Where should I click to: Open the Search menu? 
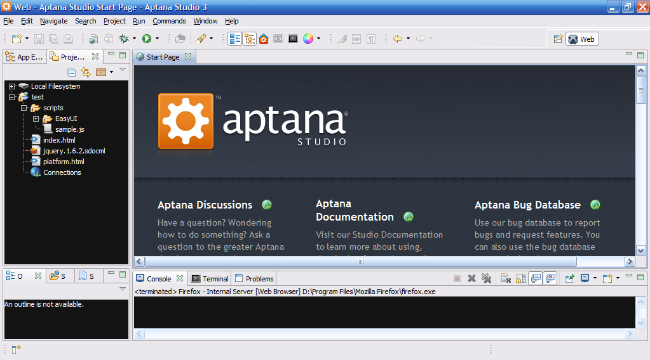85,21
